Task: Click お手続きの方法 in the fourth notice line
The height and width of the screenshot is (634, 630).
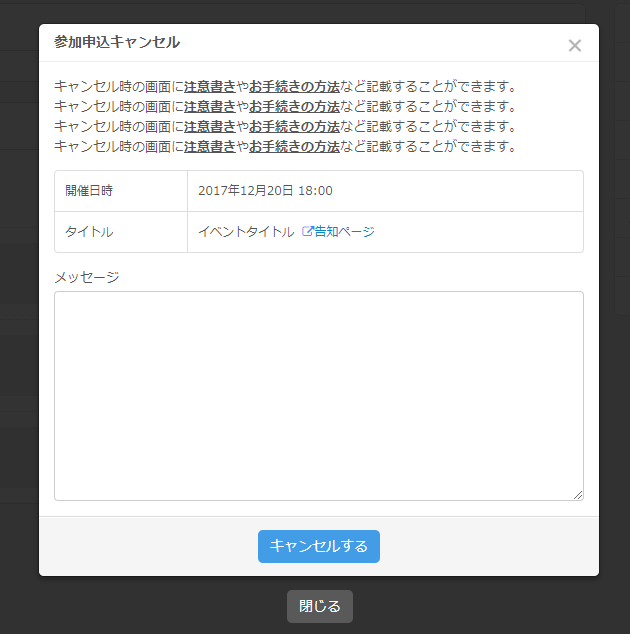Action: pyautogui.click(x=294, y=147)
